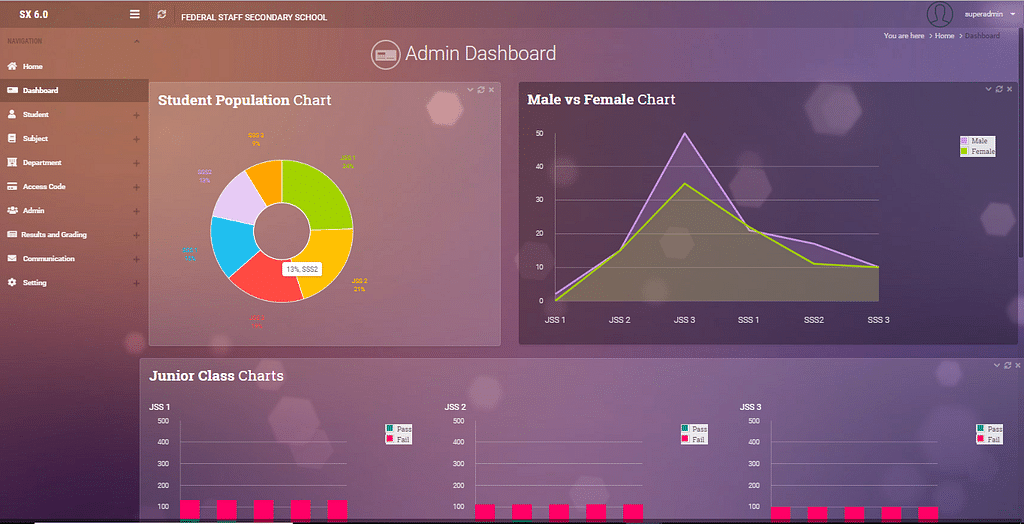Image resolution: width=1024 pixels, height=524 pixels.
Task: Click the superadmin user avatar icon
Action: [x=939, y=14]
